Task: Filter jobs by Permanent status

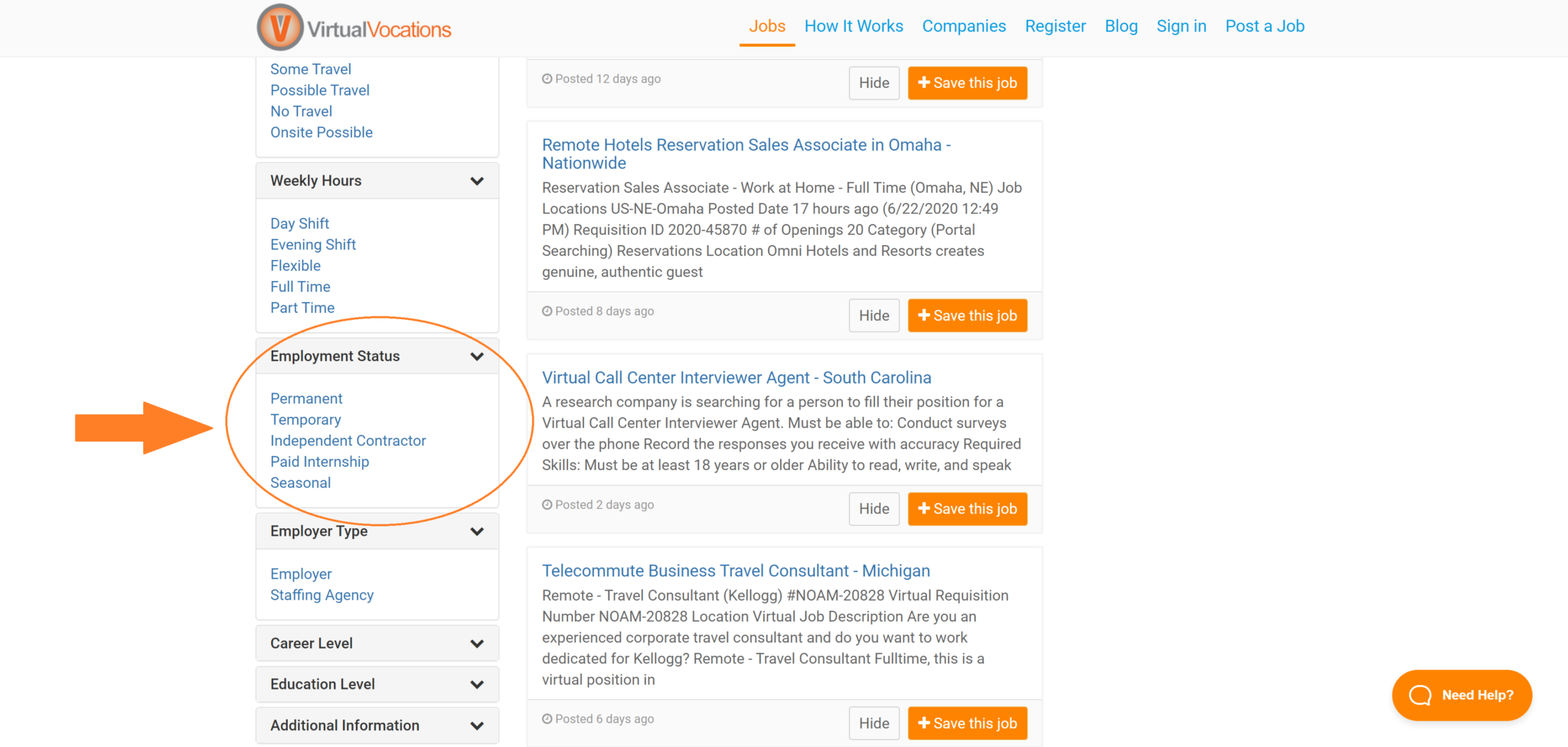Action: tap(305, 399)
